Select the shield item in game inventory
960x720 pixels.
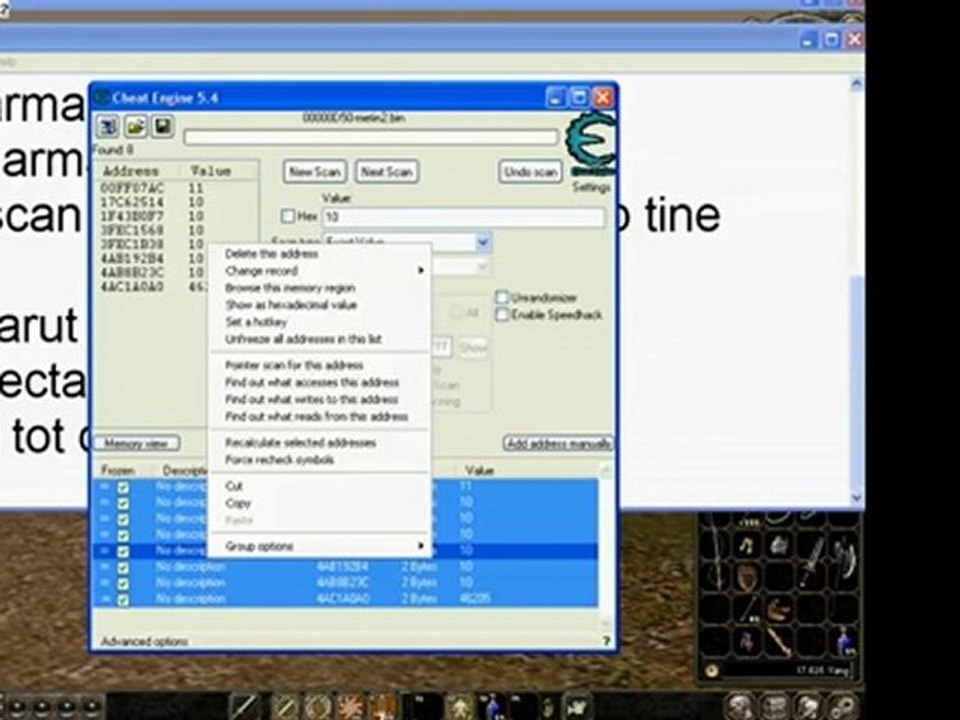click(x=746, y=577)
